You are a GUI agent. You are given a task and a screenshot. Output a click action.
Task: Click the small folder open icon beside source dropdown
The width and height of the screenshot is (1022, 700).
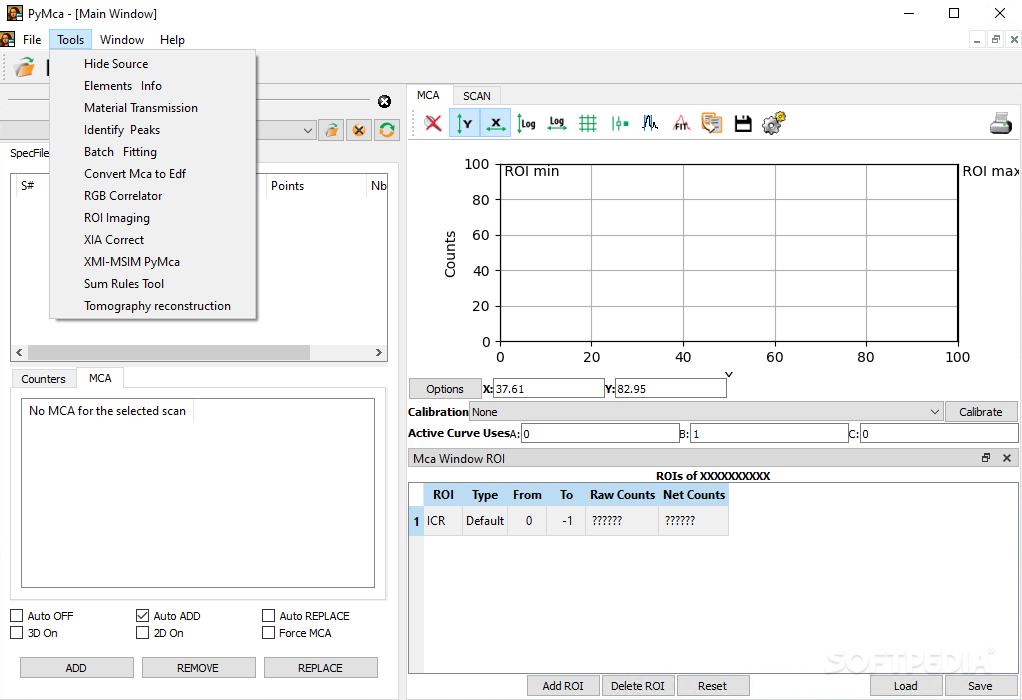pos(332,130)
